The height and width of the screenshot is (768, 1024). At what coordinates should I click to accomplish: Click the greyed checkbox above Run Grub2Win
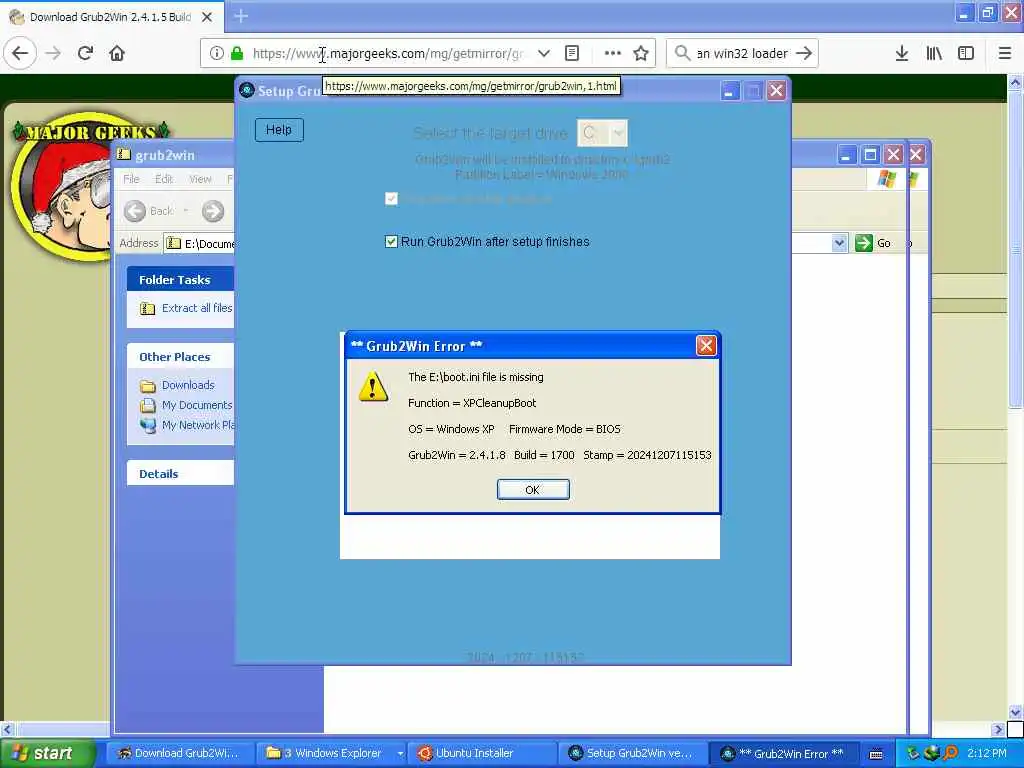point(391,199)
